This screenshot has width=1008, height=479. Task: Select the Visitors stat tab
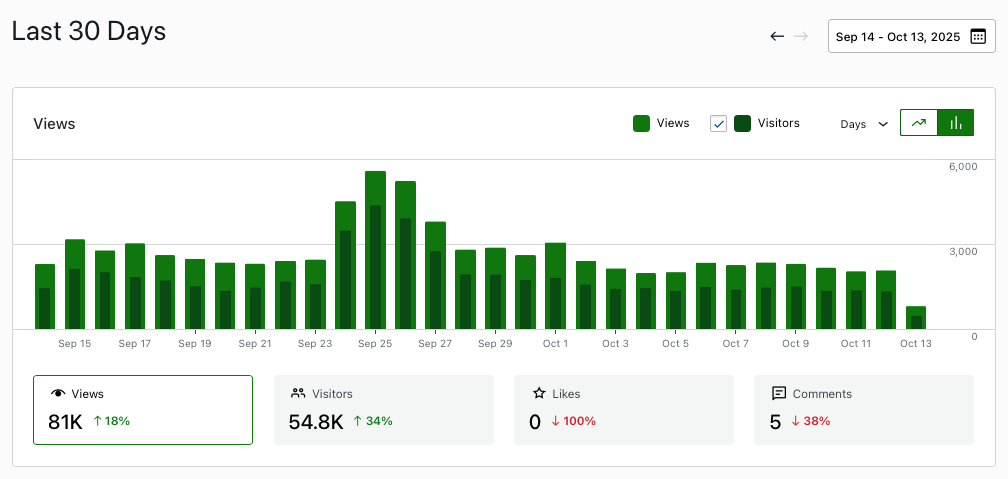(x=383, y=409)
